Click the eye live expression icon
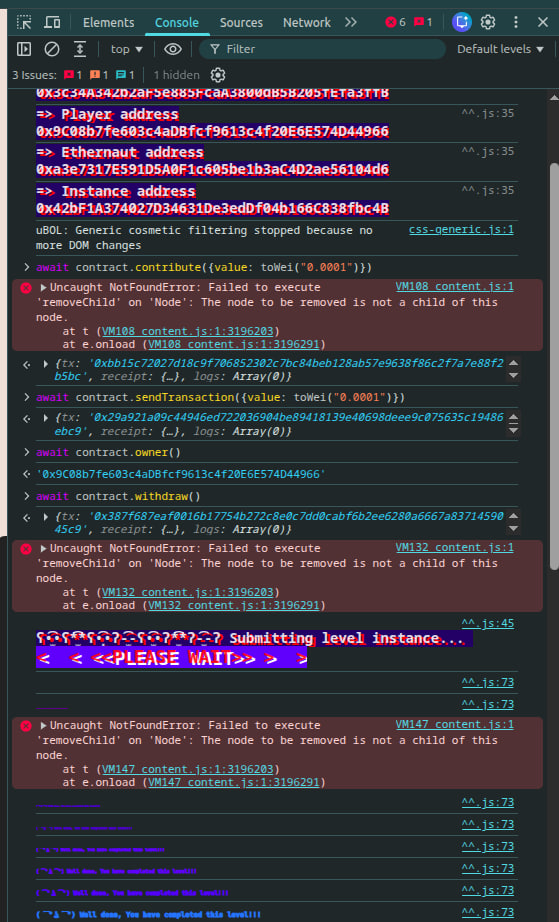Viewport: 559px width, 922px height. (173, 49)
